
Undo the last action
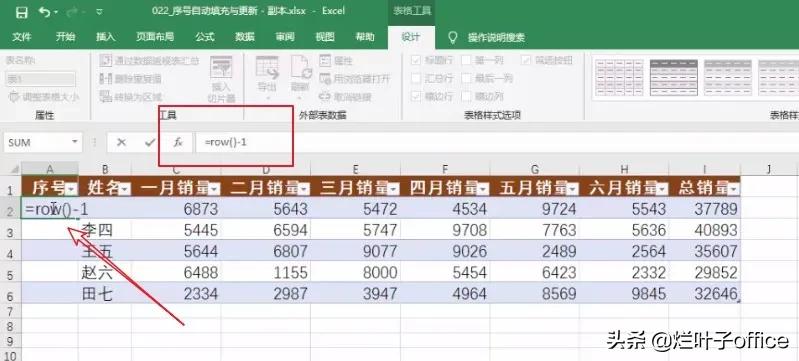click(45, 11)
